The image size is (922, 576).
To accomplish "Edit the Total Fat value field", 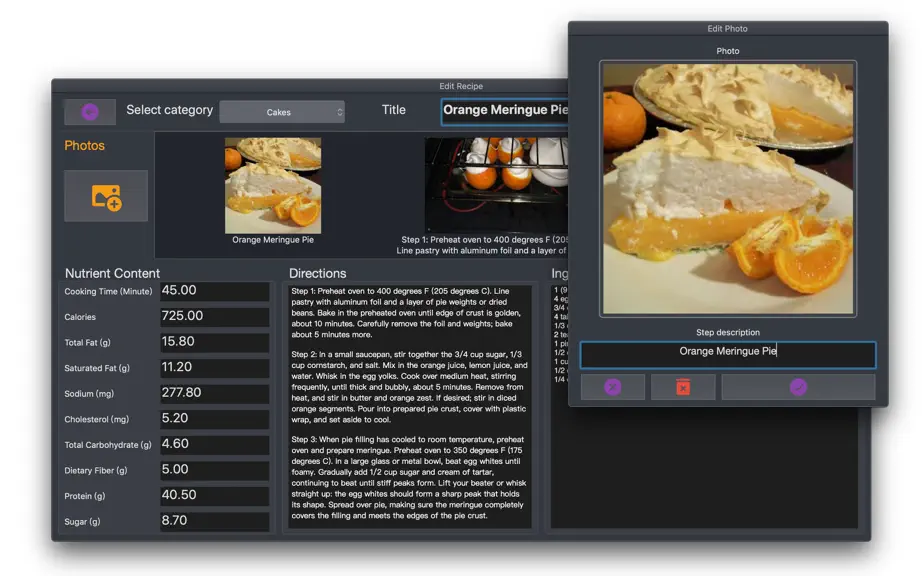I will (215, 342).
